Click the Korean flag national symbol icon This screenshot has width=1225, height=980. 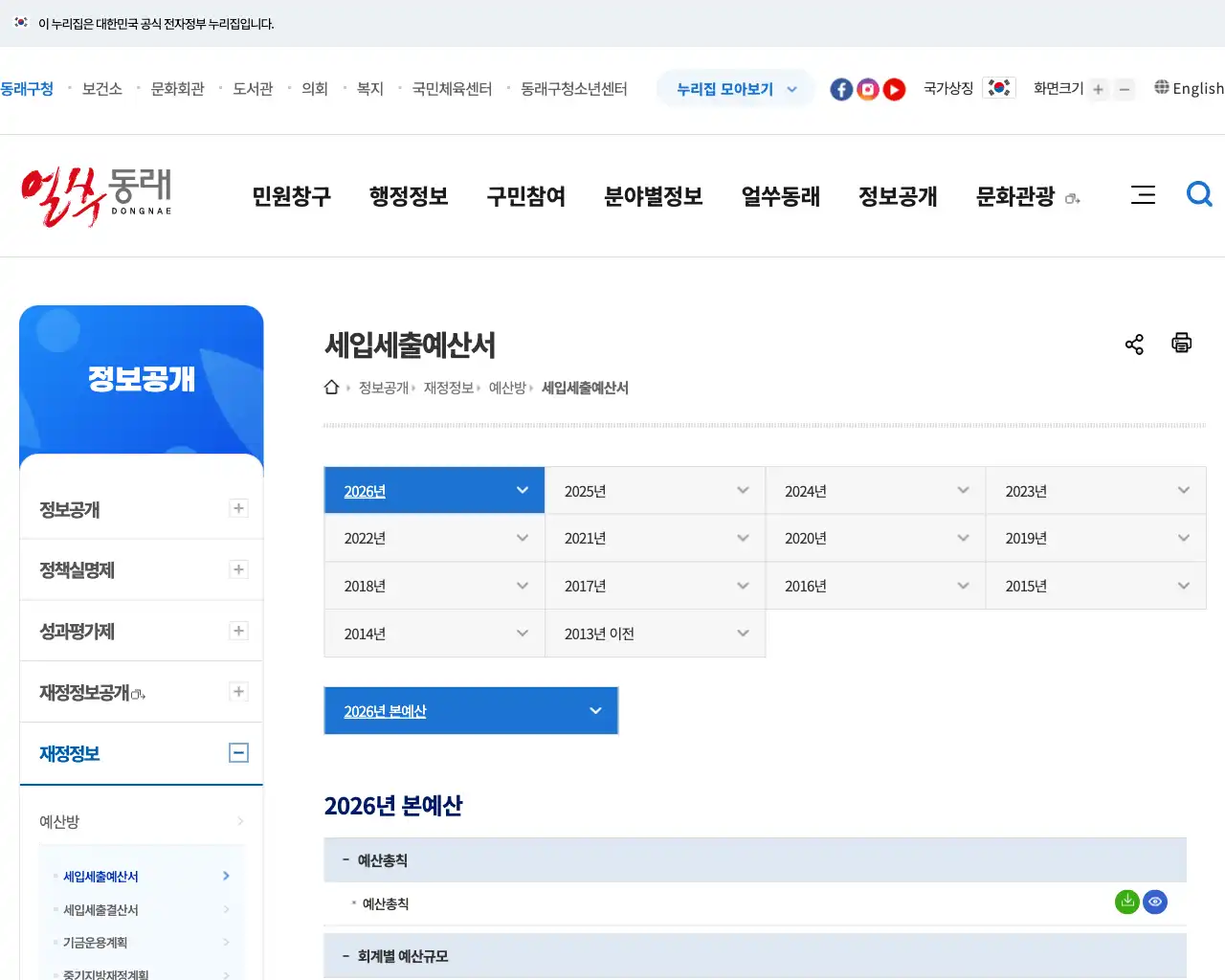point(999,88)
